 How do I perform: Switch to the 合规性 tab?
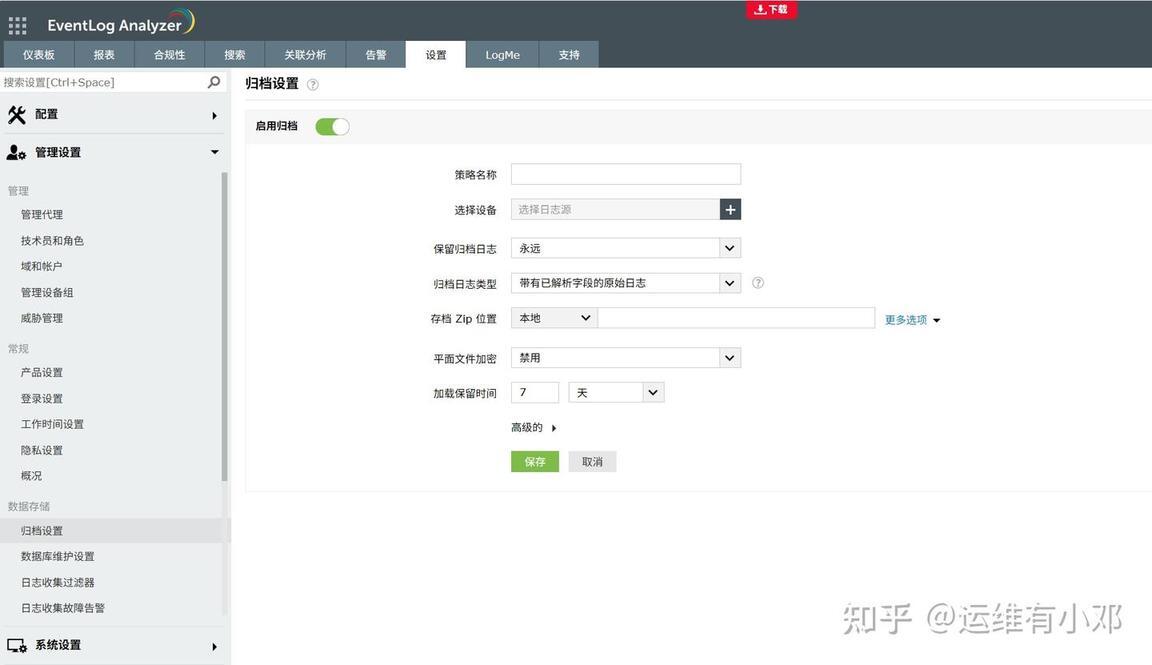pyautogui.click(x=169, y=54)
